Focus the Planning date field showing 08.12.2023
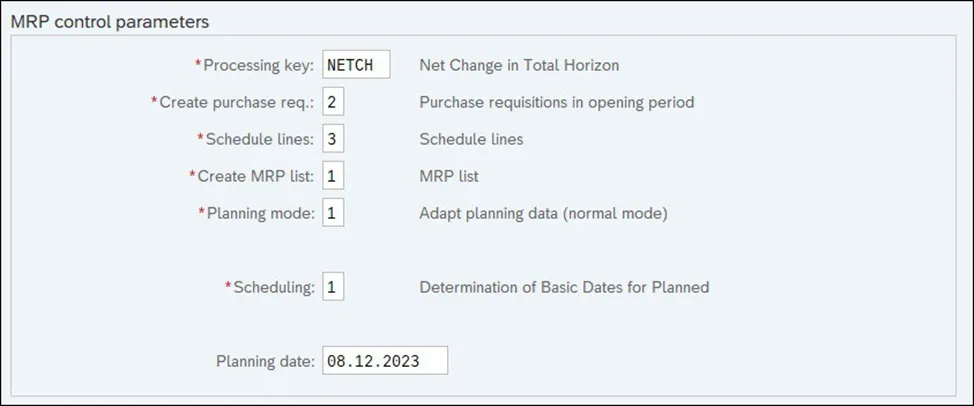Viewport: 974px width, 406px height. (385, 361)
